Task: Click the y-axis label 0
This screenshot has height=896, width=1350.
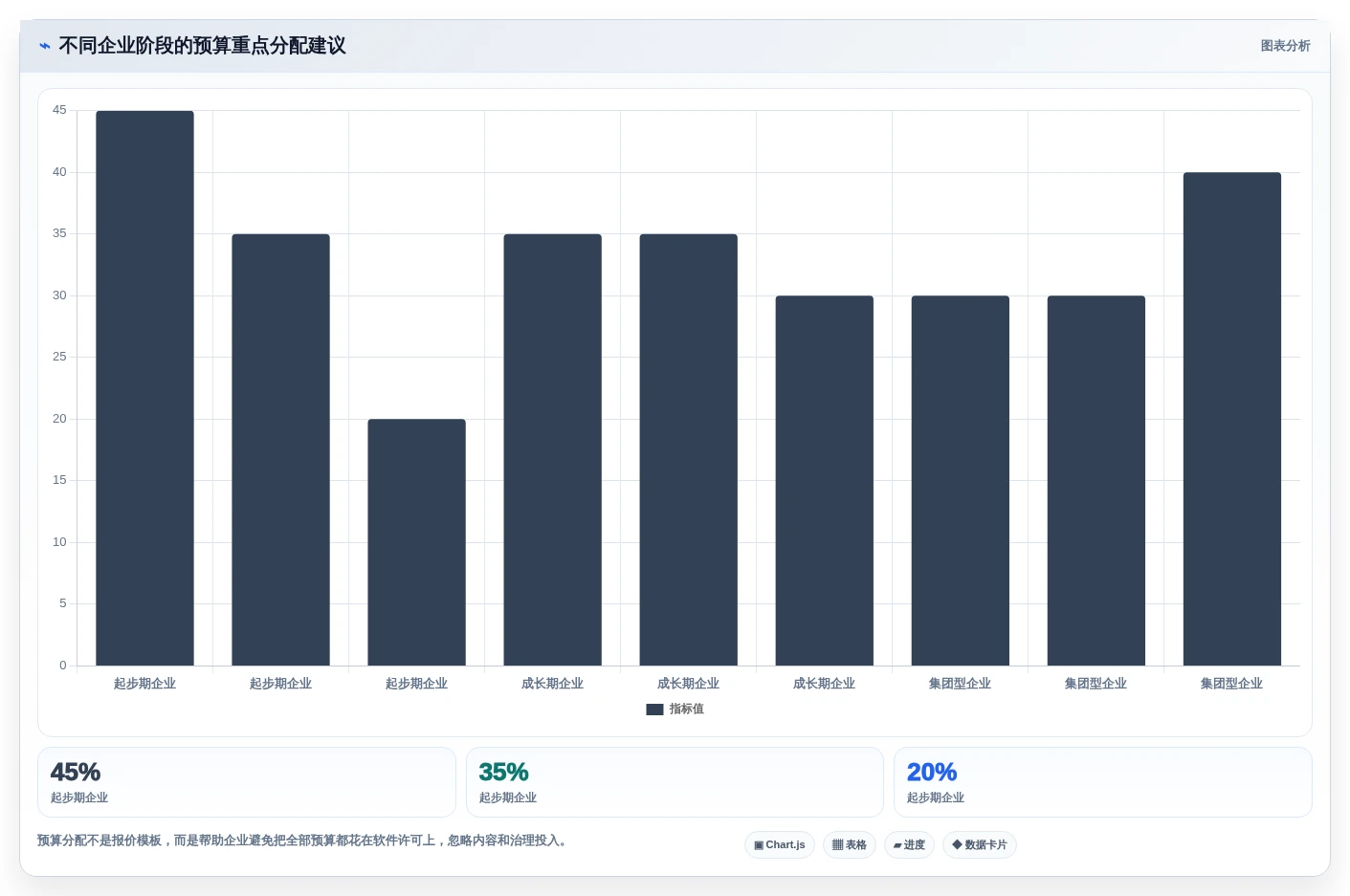Action: point(63,666)
